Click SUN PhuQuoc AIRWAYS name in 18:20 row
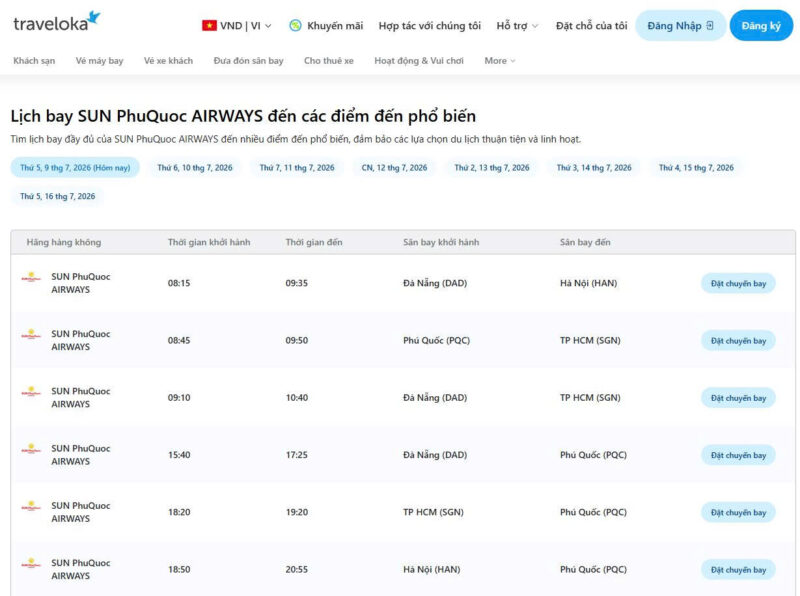 (81, 512)
